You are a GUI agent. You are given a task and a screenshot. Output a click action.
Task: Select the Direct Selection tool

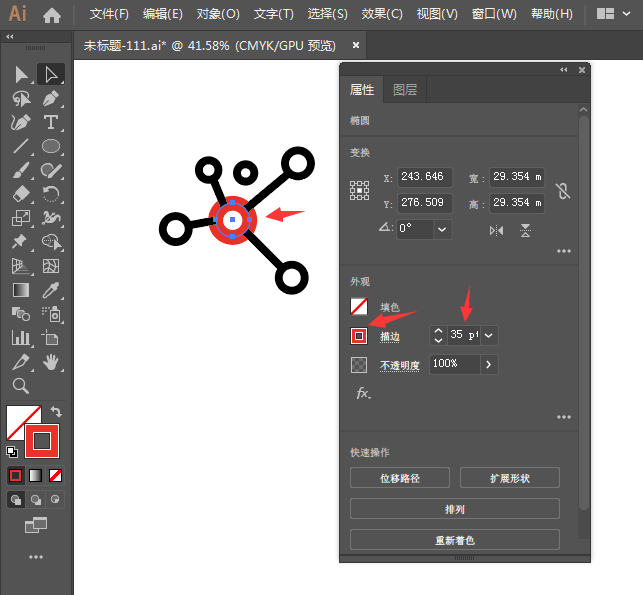point(51,75)
